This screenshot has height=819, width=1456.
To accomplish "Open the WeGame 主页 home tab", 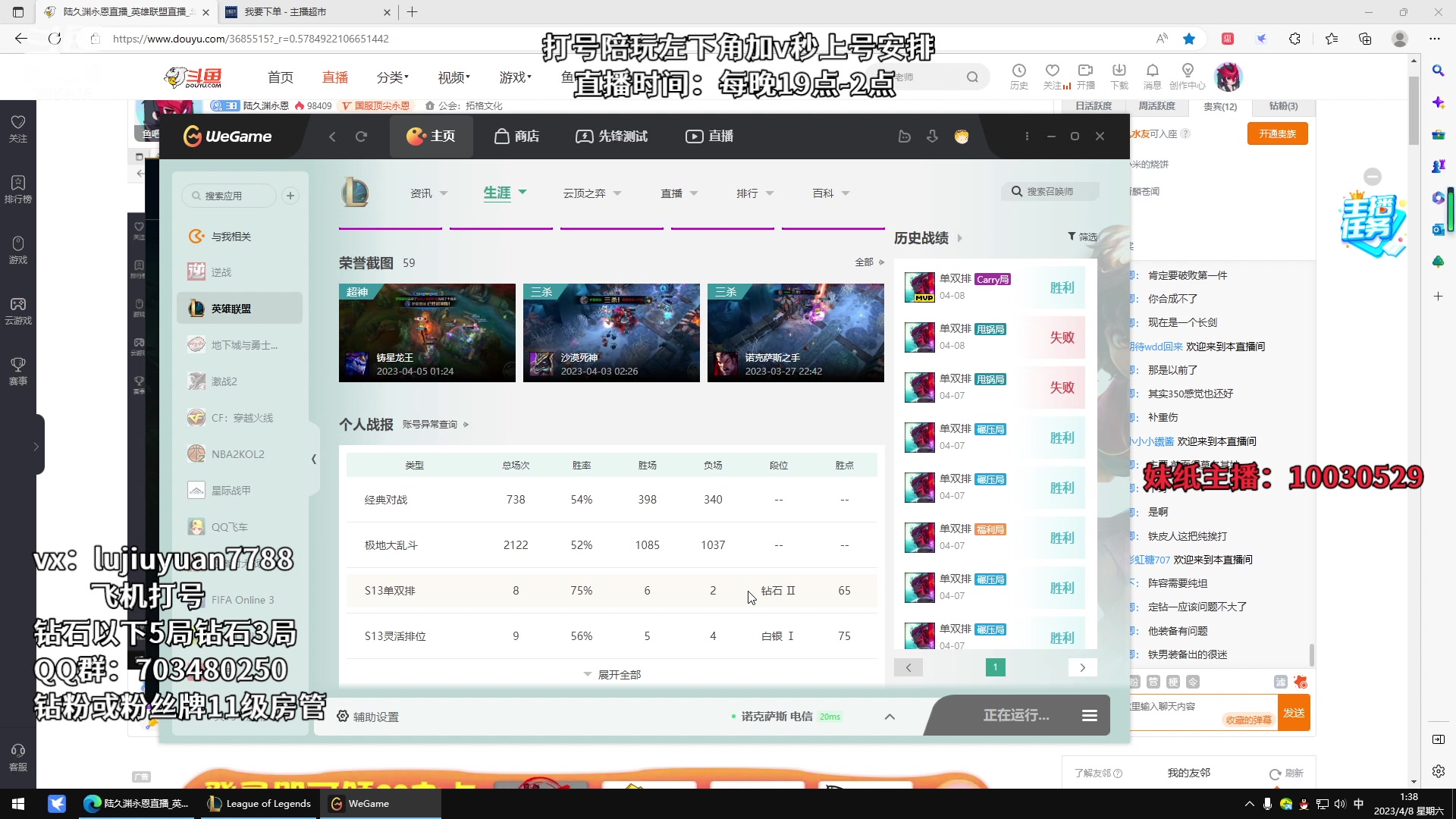I will coord(431,136).
